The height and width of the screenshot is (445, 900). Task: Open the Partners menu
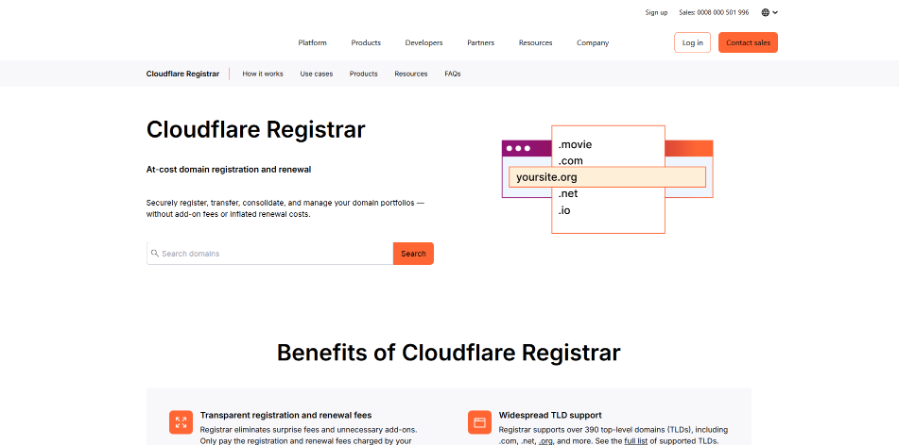[x=480, y=42]
